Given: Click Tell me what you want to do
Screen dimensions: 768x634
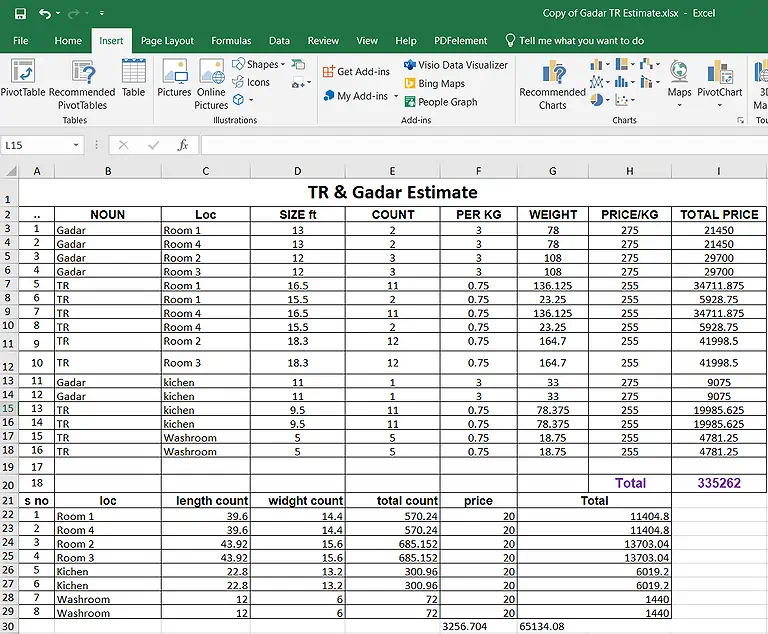Looking at the screenshot, I should 575,41.
